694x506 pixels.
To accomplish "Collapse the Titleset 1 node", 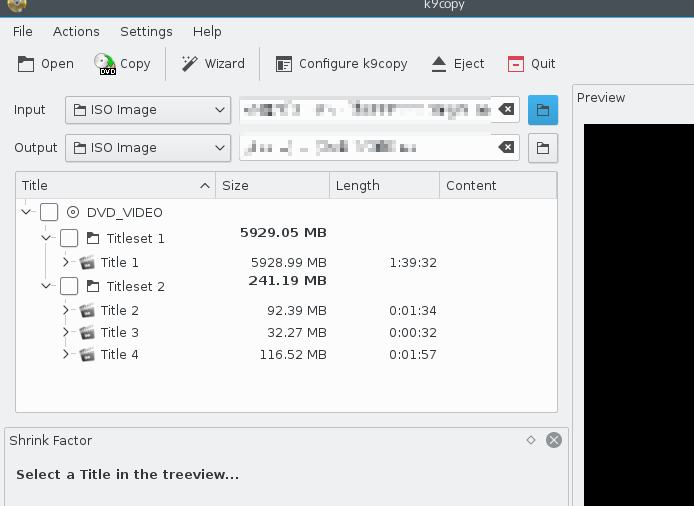I will click(x=46, y=238).
